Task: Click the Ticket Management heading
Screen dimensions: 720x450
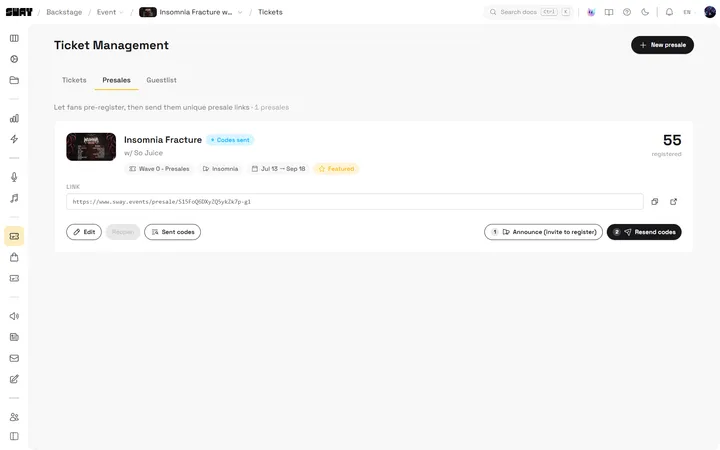Action: 111,45
